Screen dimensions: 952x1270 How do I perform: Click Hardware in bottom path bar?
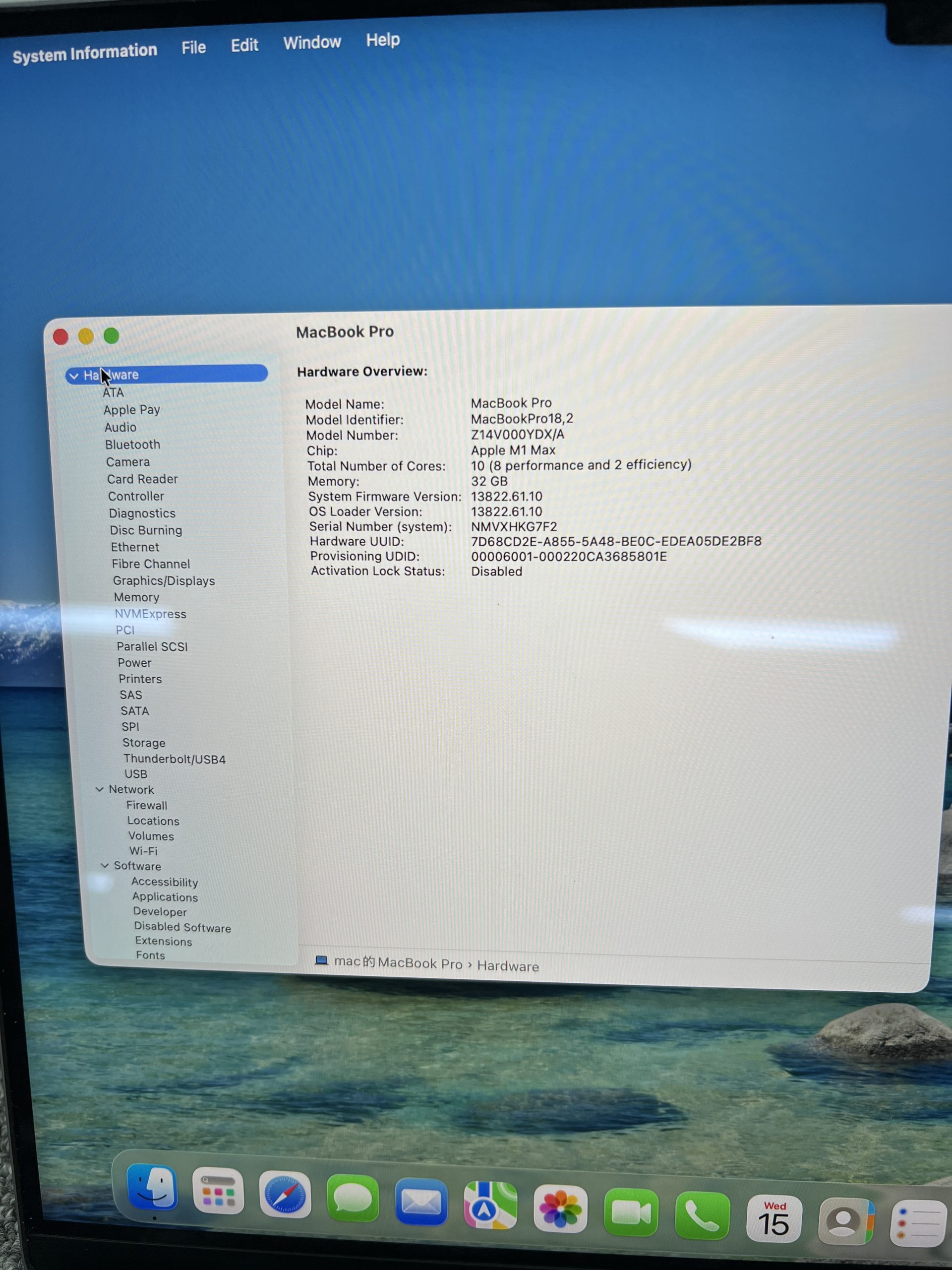coord(508,966)
